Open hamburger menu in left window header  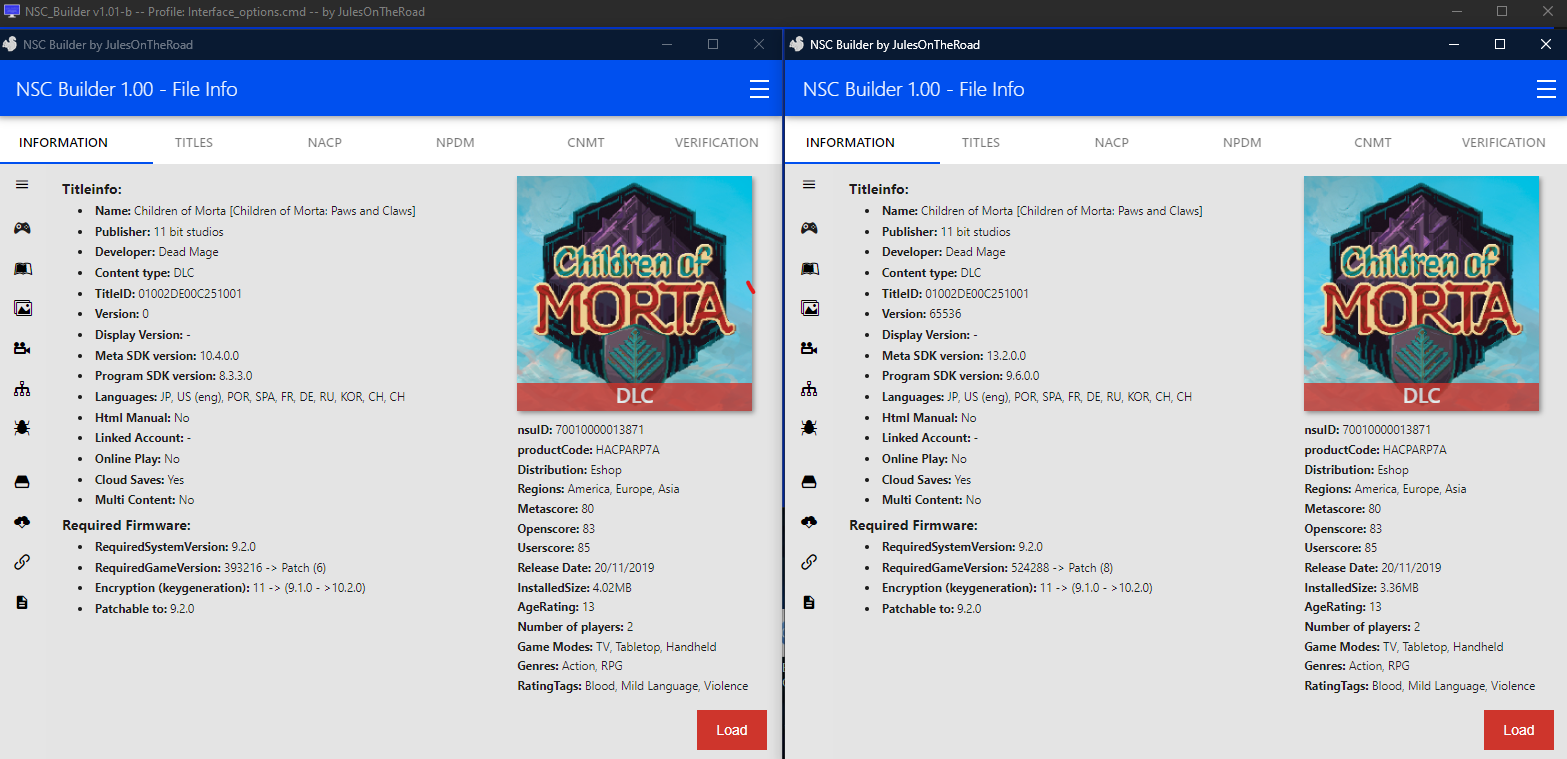coord(760,89)
